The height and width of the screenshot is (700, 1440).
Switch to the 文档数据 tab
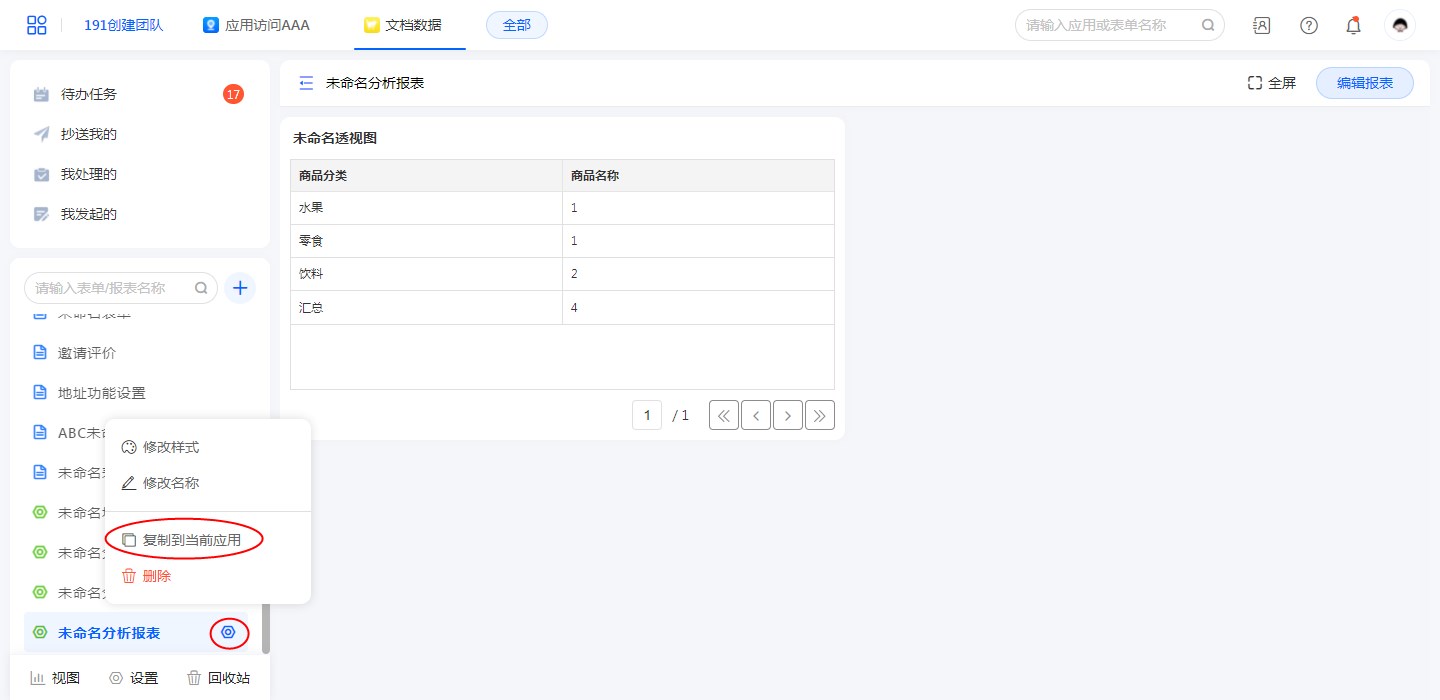point(411,25)
